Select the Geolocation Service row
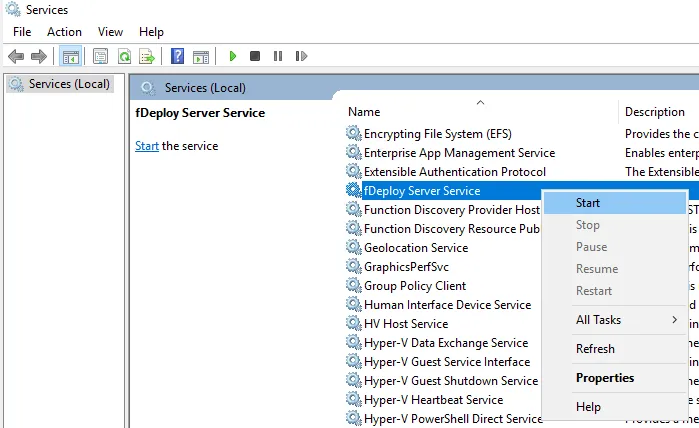This screenshot has height=428, width=699. point(415,247)
